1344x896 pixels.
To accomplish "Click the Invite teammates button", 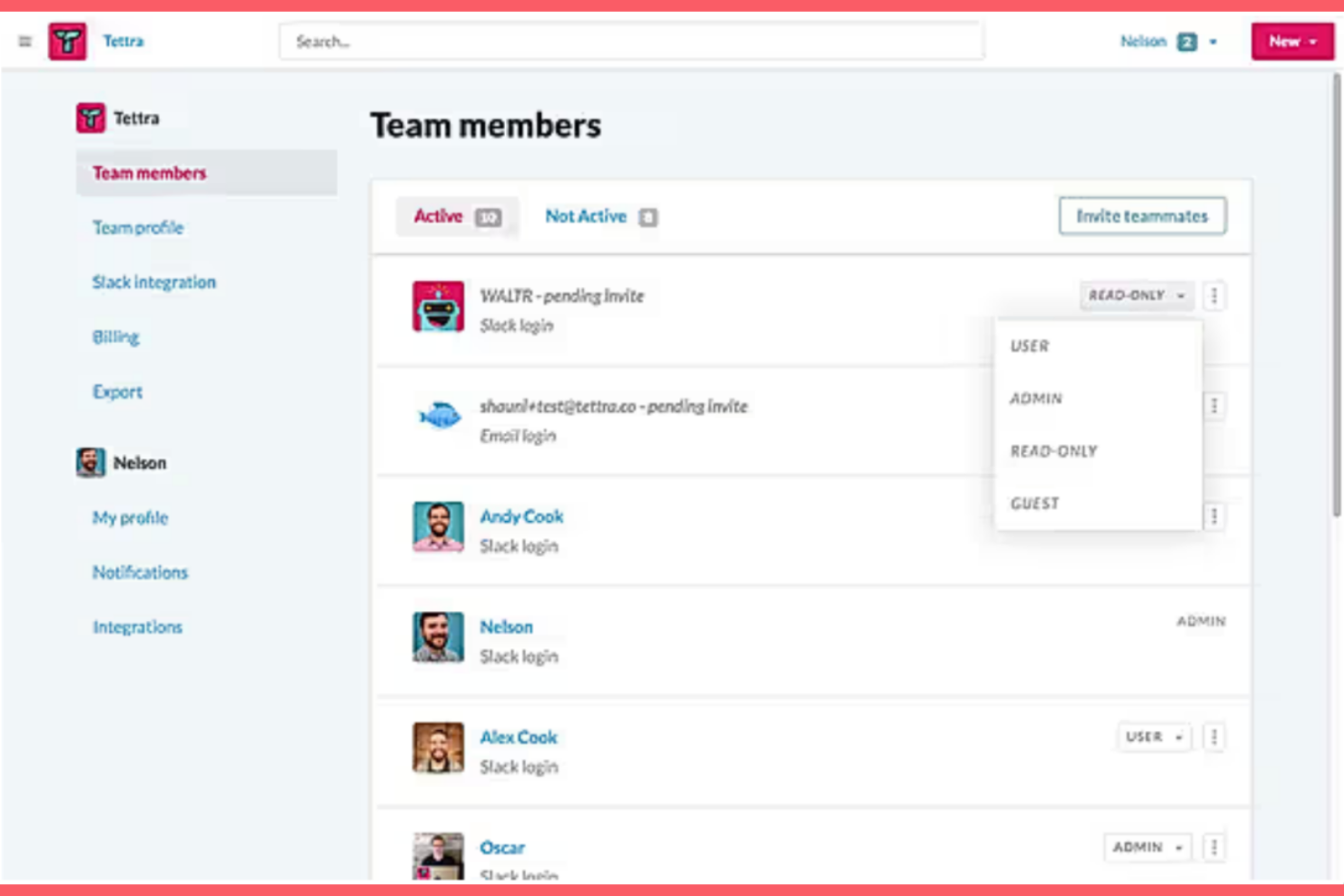I will click(x=1141, y=216).
